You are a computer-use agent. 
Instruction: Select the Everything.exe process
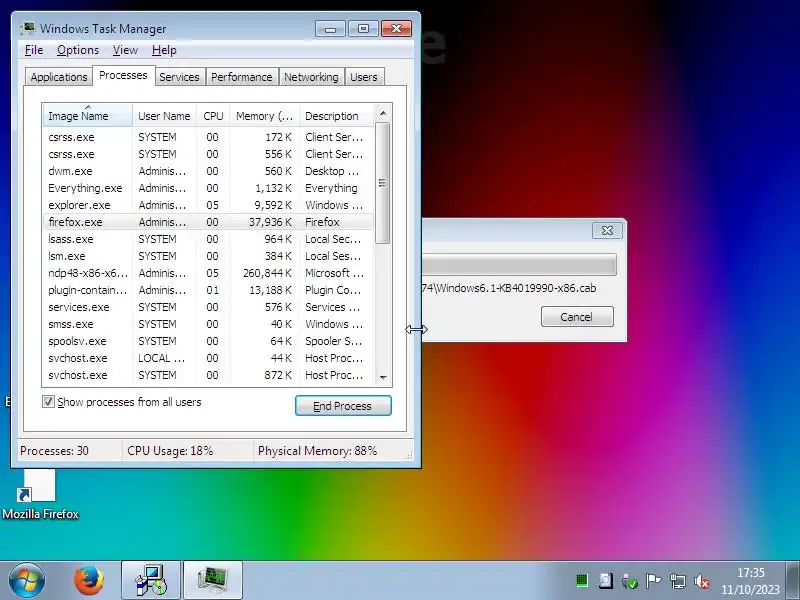click(x=209, y=188)
